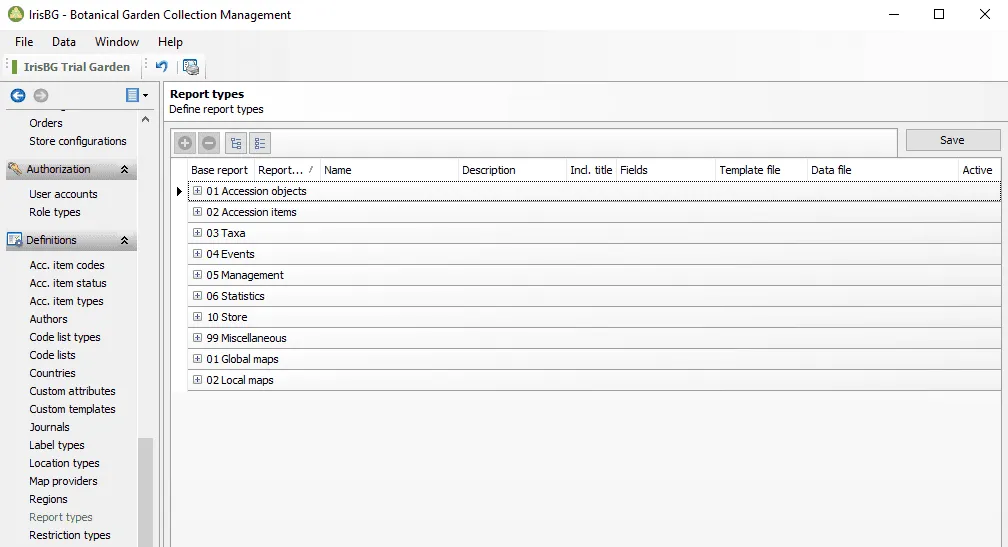1008x547 pixels.
Task: Expand the 05 Management group
Action: 197,274
